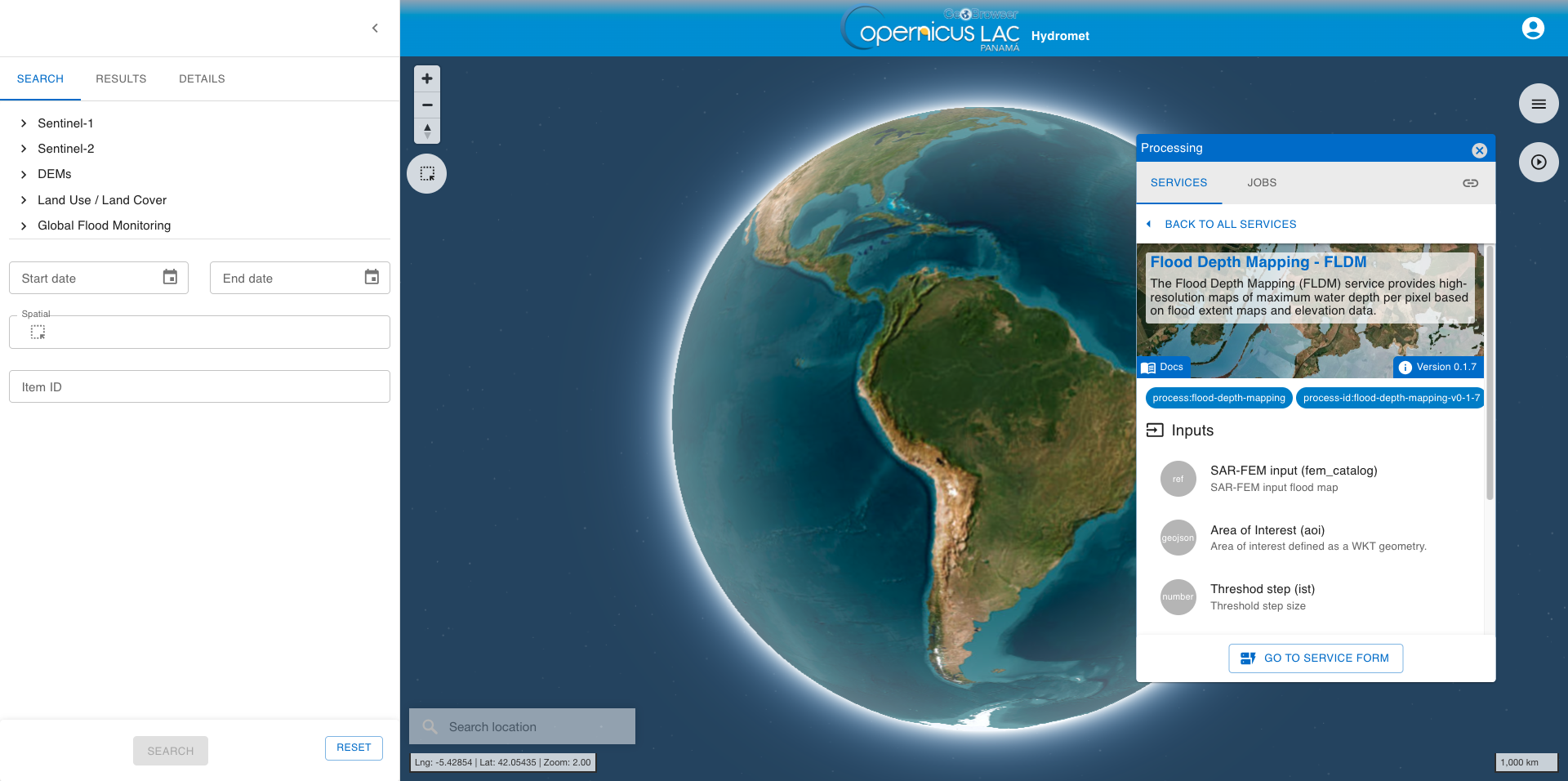
Task: Expand Global Flood Monitoring collection
Action: click(x=24, y=225)
